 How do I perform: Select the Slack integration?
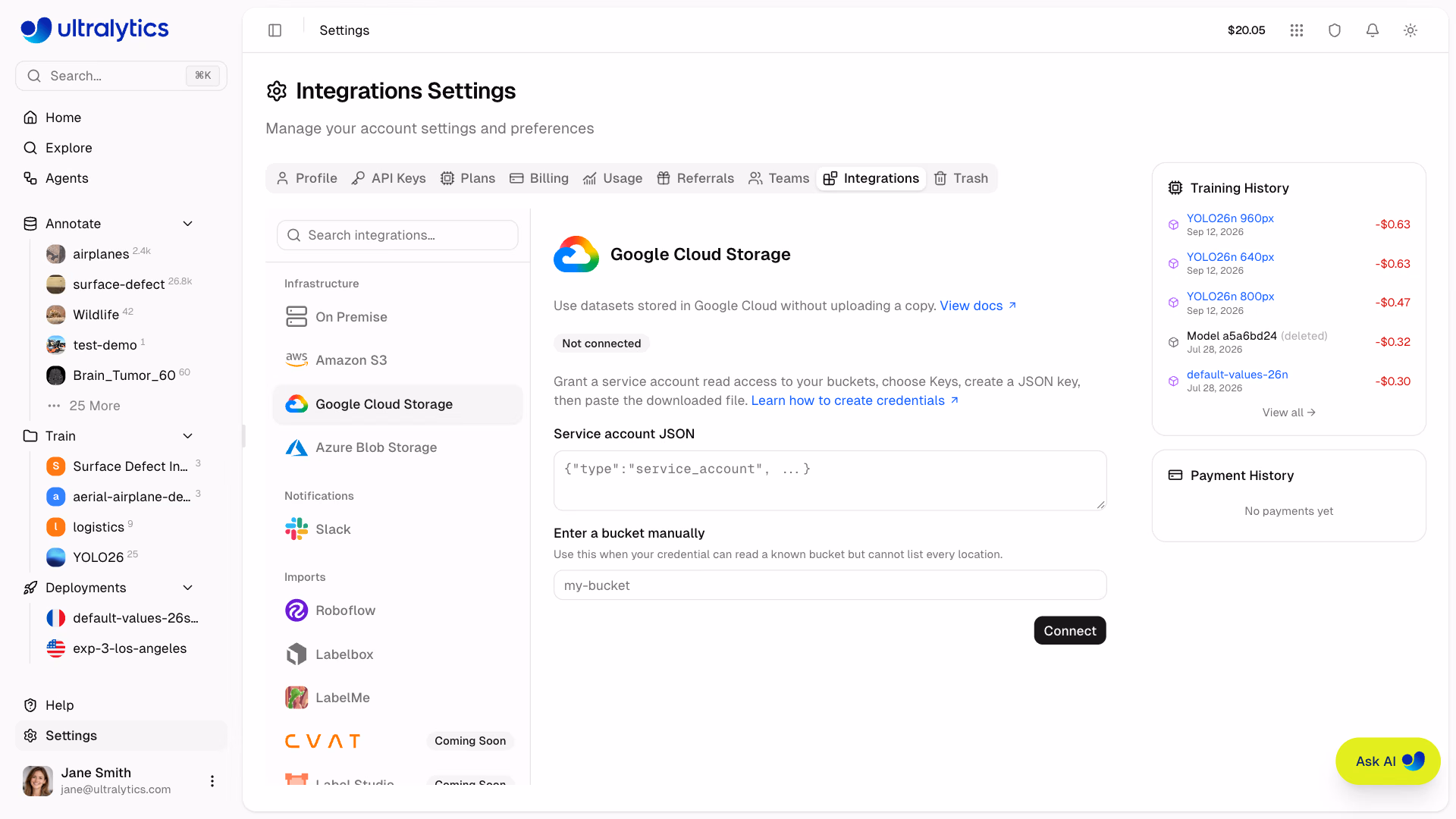pos(397,529)
